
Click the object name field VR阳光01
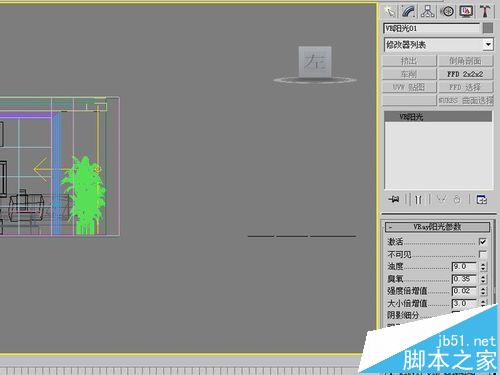click(x=432, y=28)
